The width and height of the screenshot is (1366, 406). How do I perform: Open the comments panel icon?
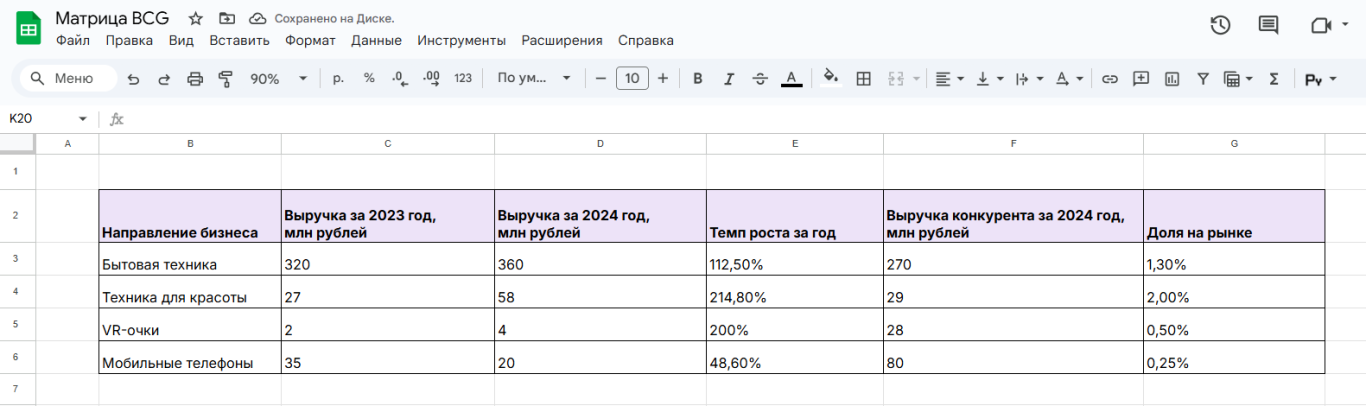(x=1268, y=26)
